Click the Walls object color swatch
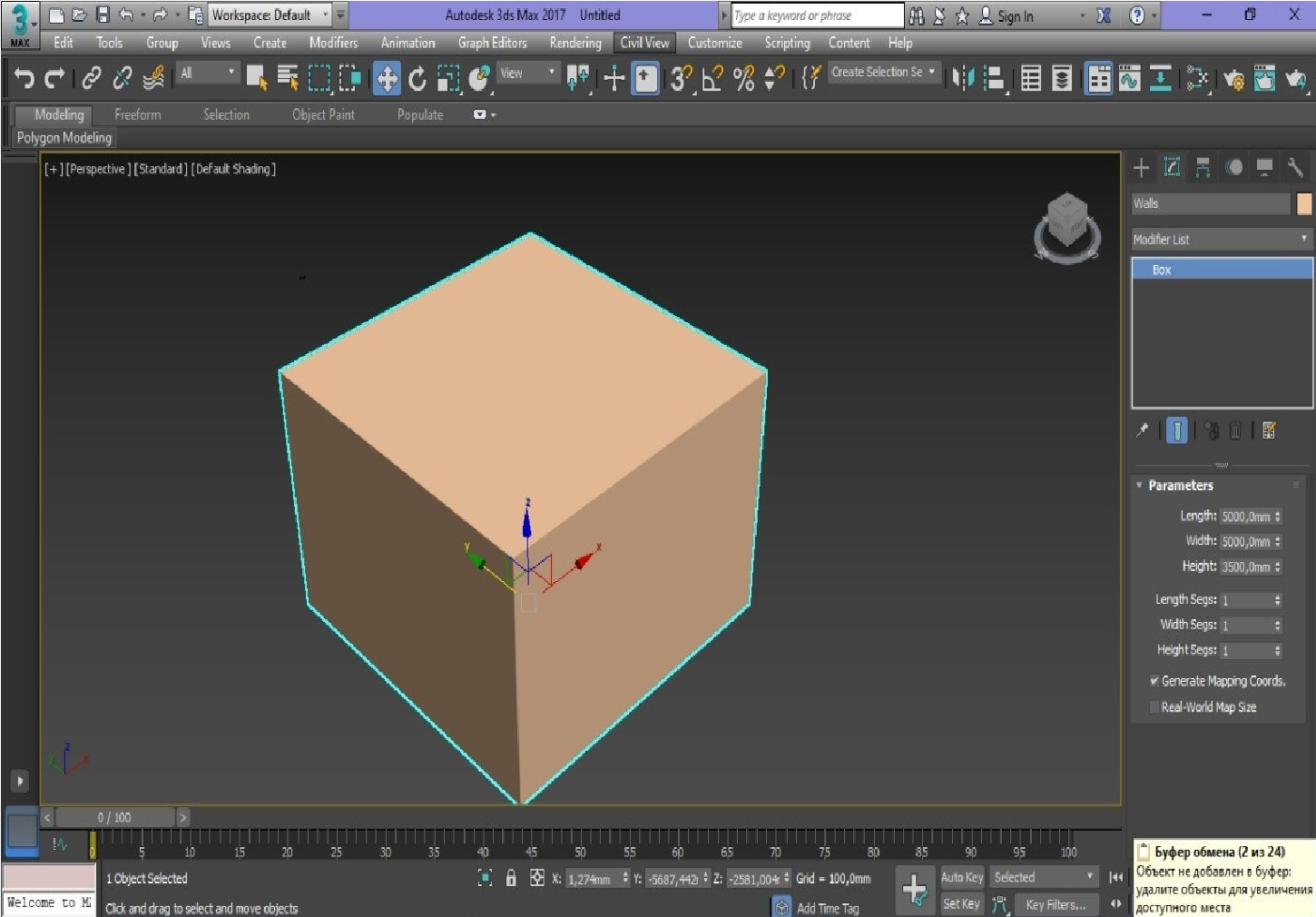The height and width of the screenshot is (917, 1316). [1304, 203]
